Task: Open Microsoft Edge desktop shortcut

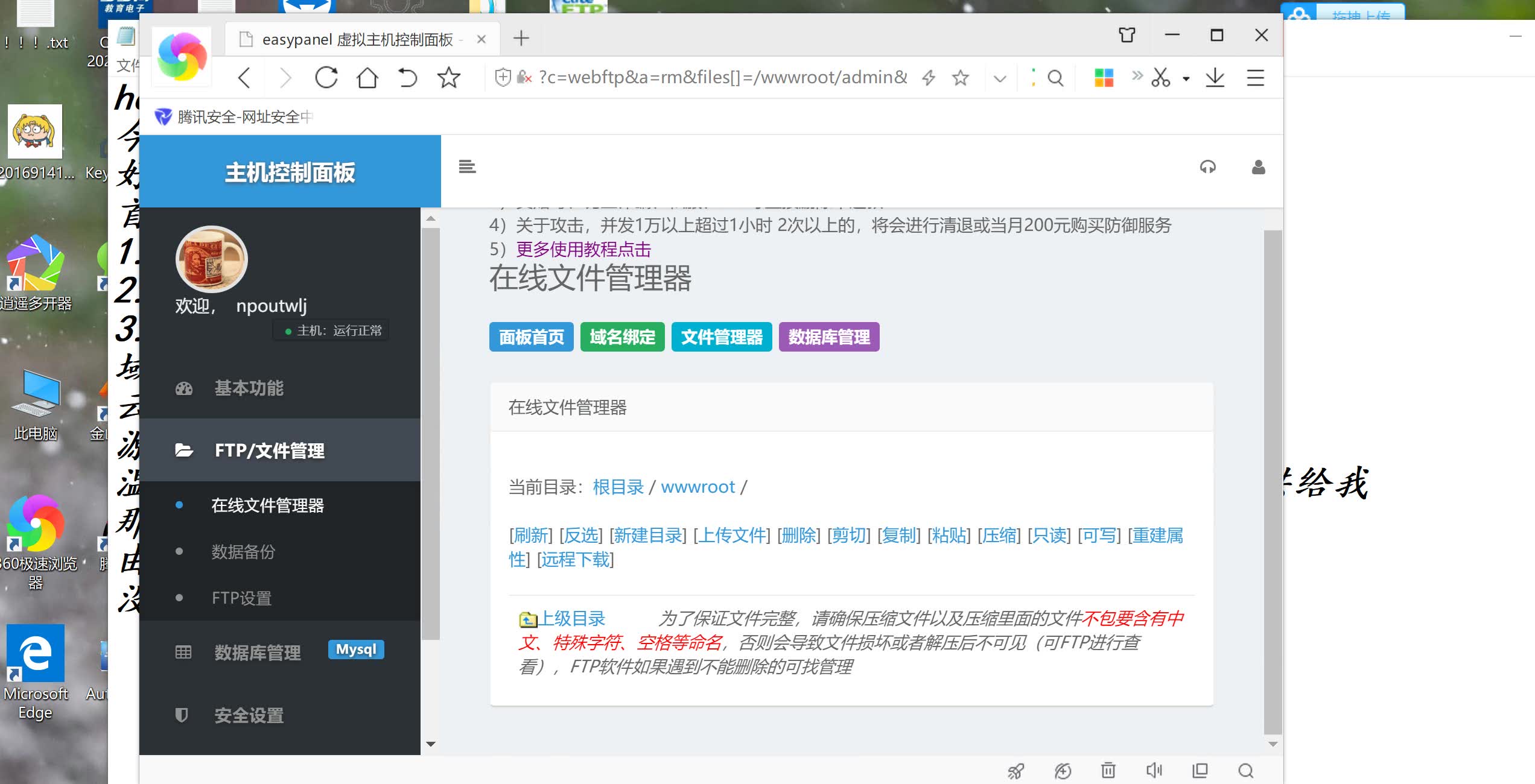Action: pyautogui.click(x=36, y=671)
